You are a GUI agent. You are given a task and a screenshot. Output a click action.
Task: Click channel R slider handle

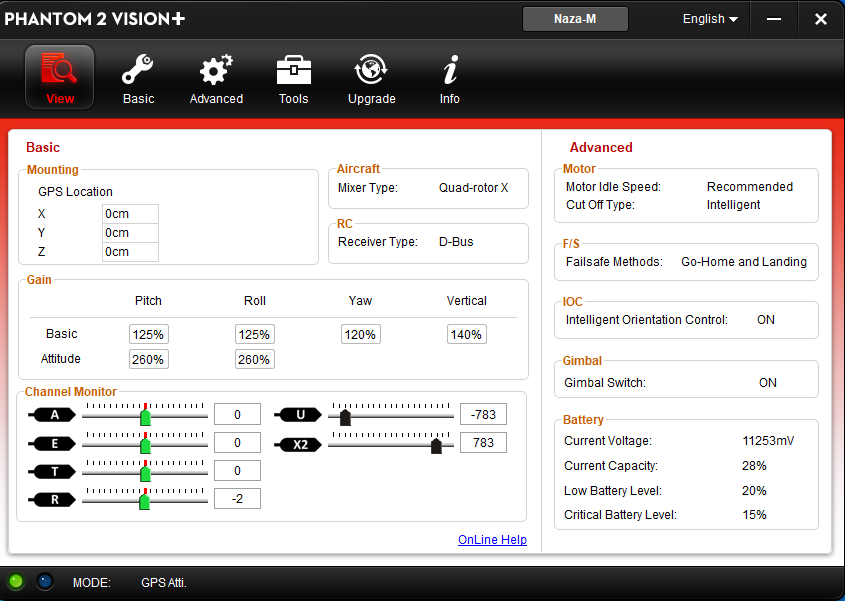coord(144,502)
